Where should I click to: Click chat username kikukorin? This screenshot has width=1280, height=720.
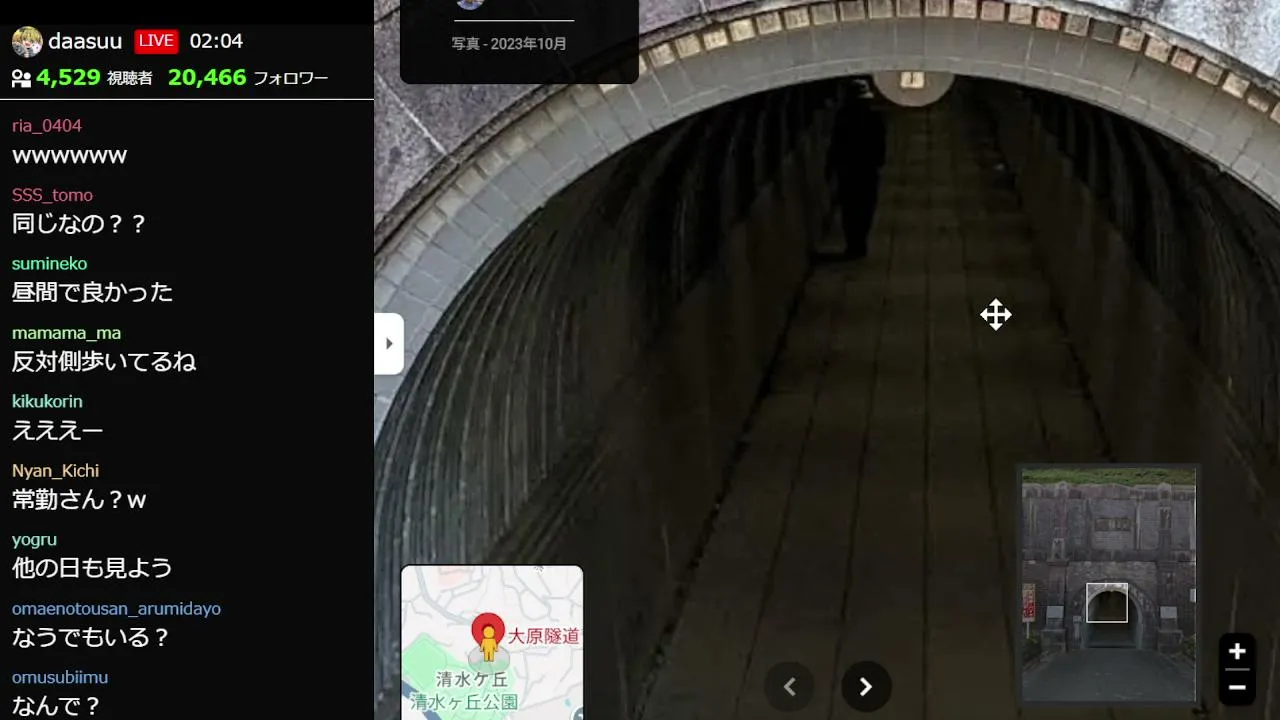[47, 402]
